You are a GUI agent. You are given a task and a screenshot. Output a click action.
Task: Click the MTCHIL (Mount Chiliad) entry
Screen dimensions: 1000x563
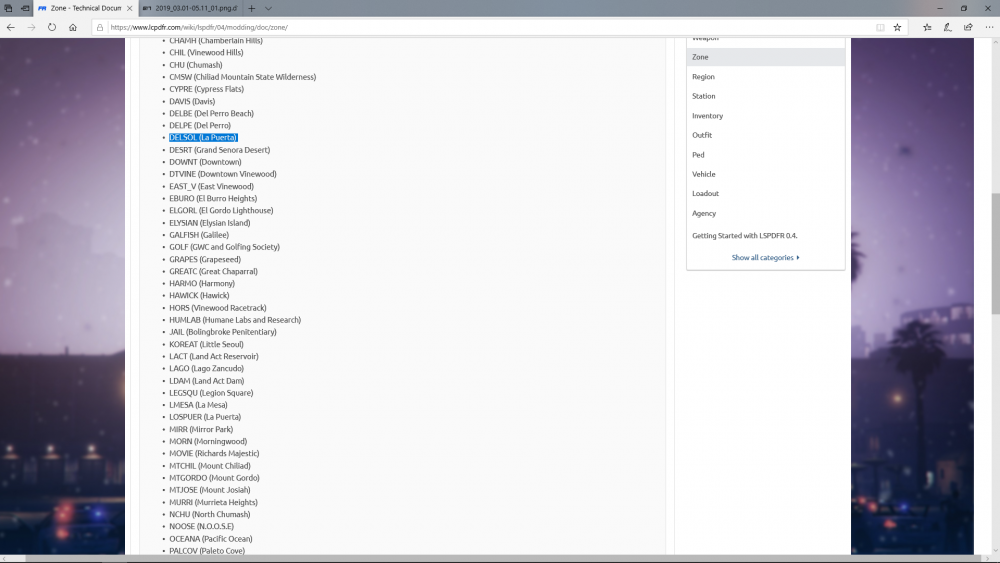210,466
